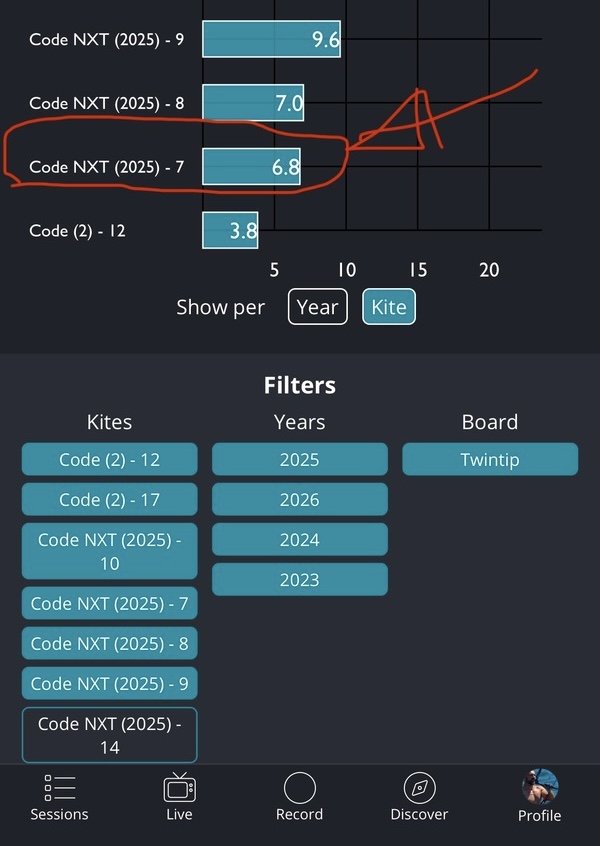This screenshot has width=600, height=846.
Task: Enable the Code NXT (2025) - 14 filter
Action: pyautogui.click(x=109, y=735)
